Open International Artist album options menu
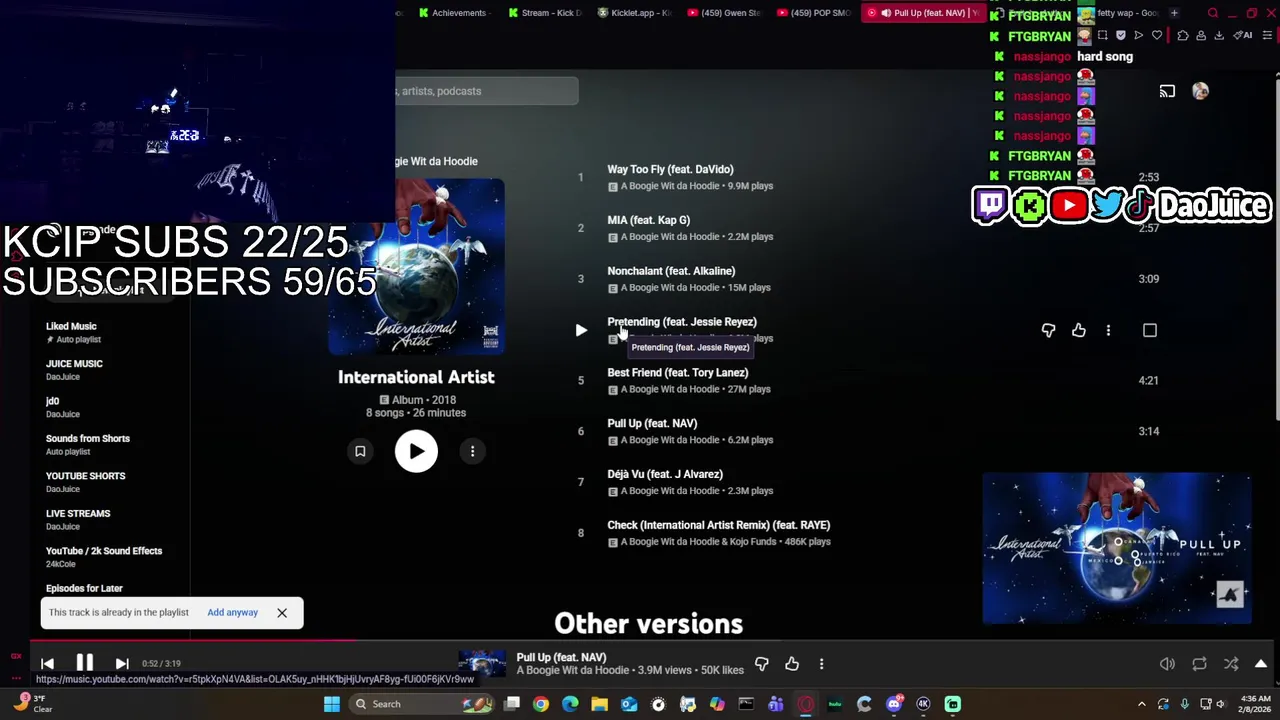The image size is (1280, 720). pos(473,451)
